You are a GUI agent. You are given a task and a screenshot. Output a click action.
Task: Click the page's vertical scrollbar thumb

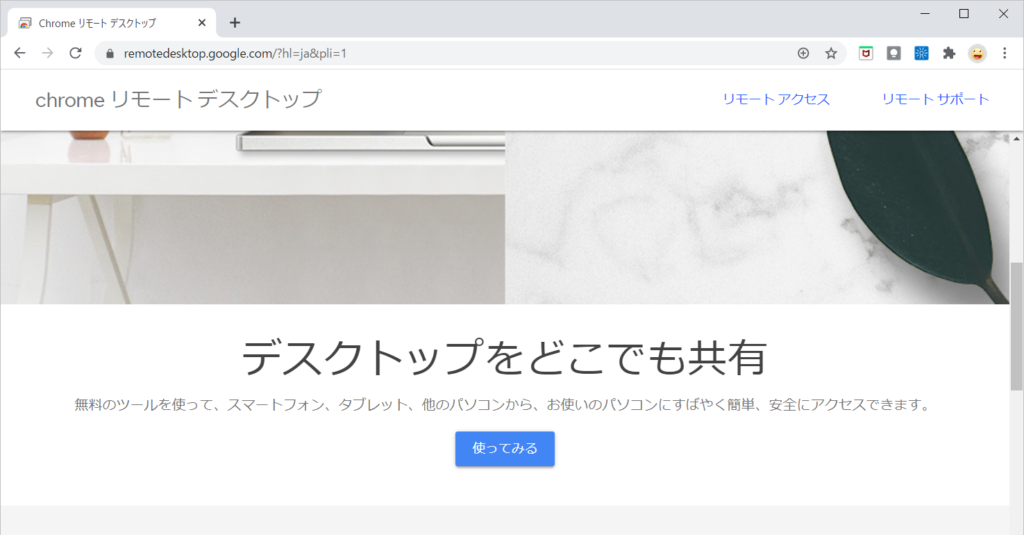[1017, 327]
